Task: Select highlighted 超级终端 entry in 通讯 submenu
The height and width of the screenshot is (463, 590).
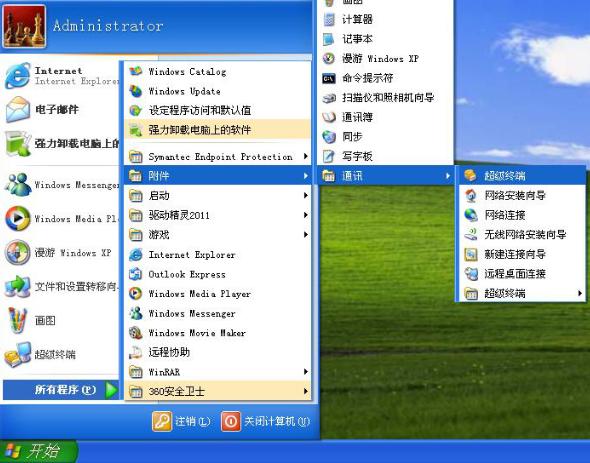Action: (522, 175)
